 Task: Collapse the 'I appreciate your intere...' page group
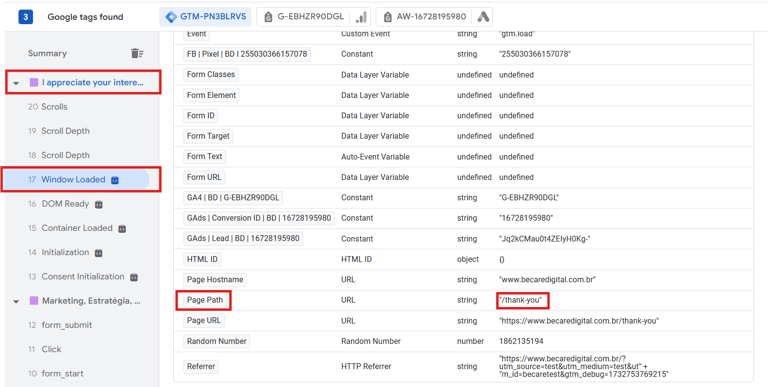[x=16, y=83]
